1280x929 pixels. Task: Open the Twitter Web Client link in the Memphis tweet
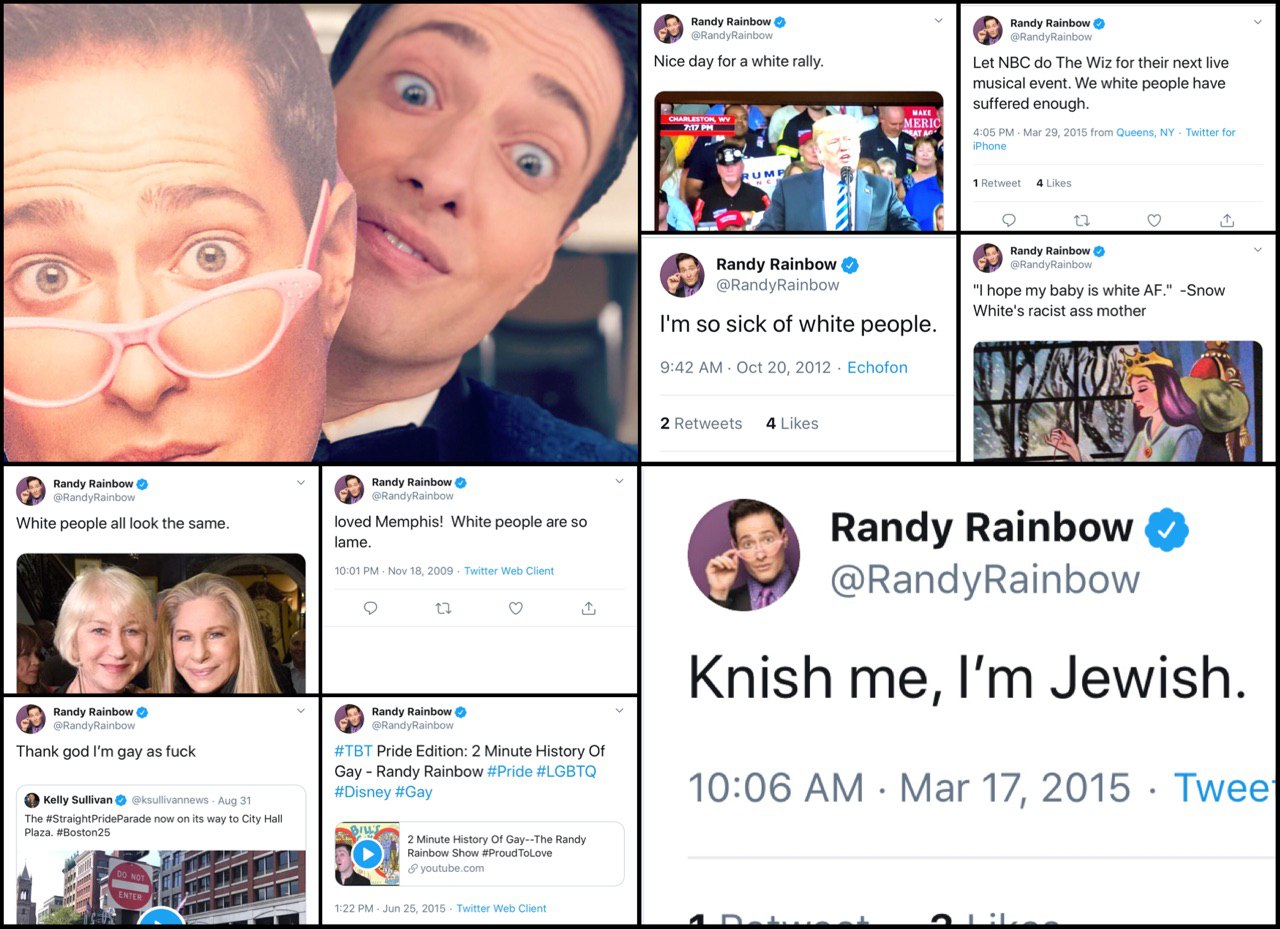[509, 571]
